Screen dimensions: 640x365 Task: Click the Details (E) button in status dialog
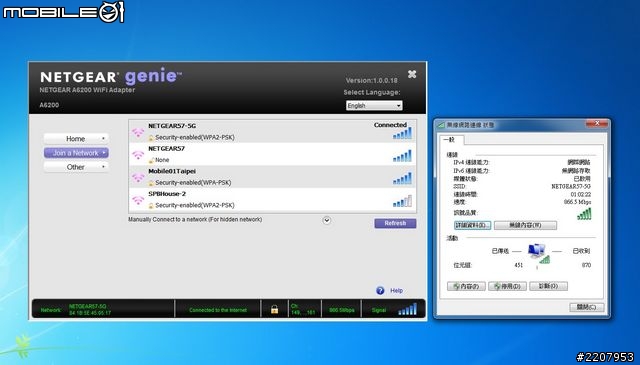coord(472,225)
